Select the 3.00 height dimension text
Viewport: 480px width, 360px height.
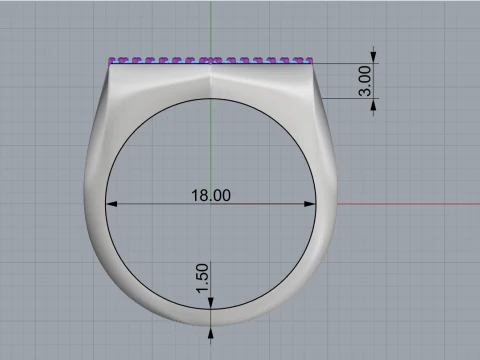pos(365,81)
